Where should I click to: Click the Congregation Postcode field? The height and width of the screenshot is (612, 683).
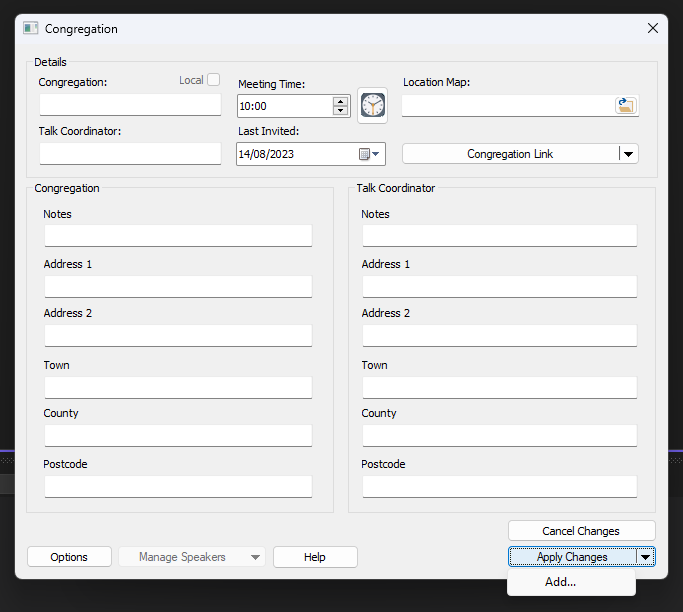pos(178,487)
